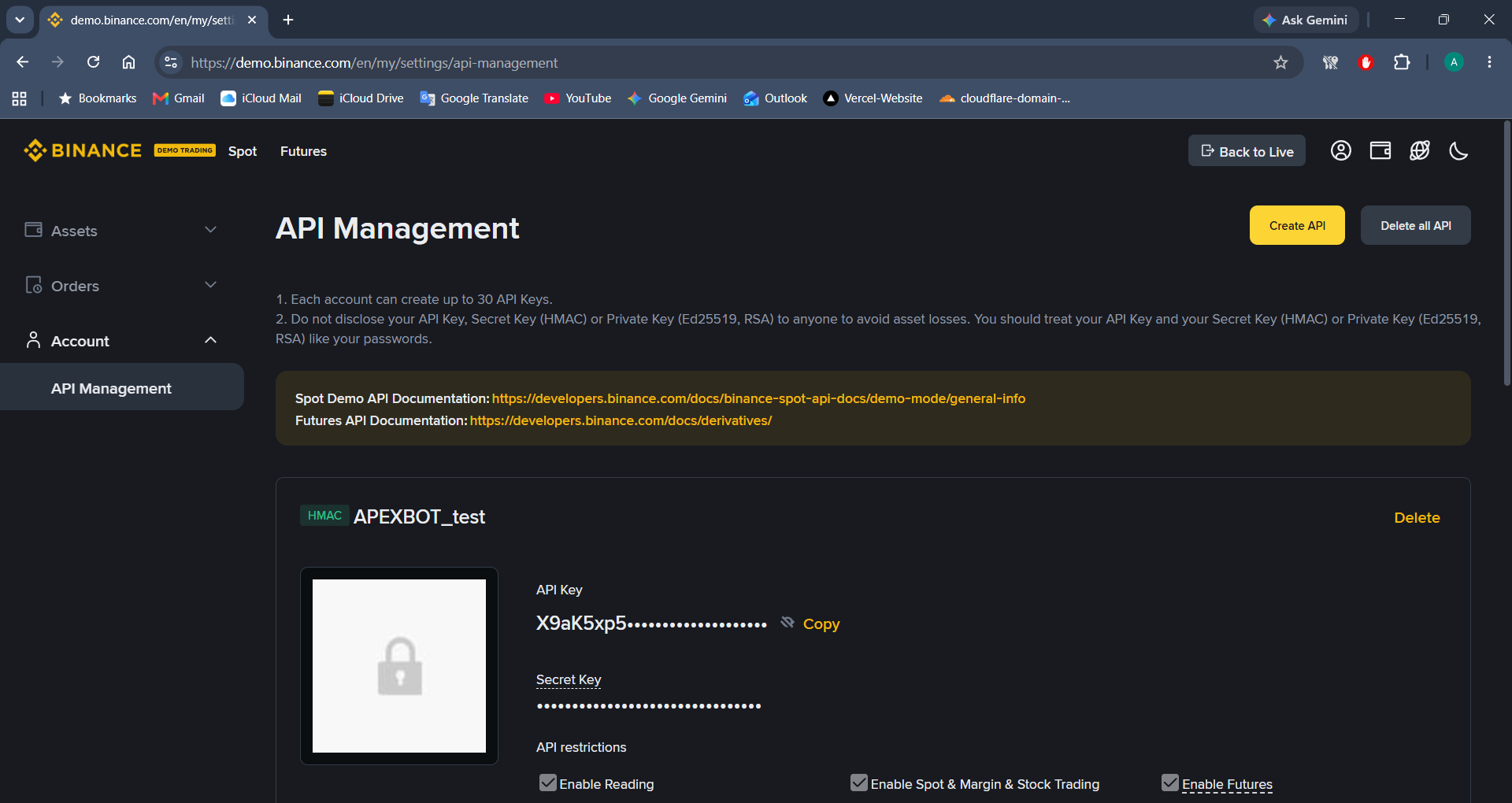
Task: Open the crossed-tools extension icon
Action: 1330,62
